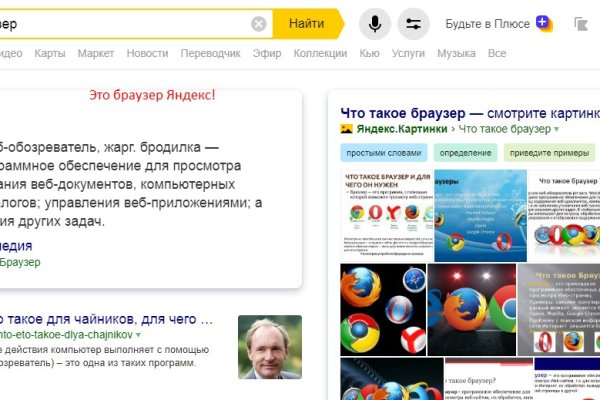The image size is (600, 400).
Task: Click the green Браузер breadcrumb link
Action: [20, 263]
